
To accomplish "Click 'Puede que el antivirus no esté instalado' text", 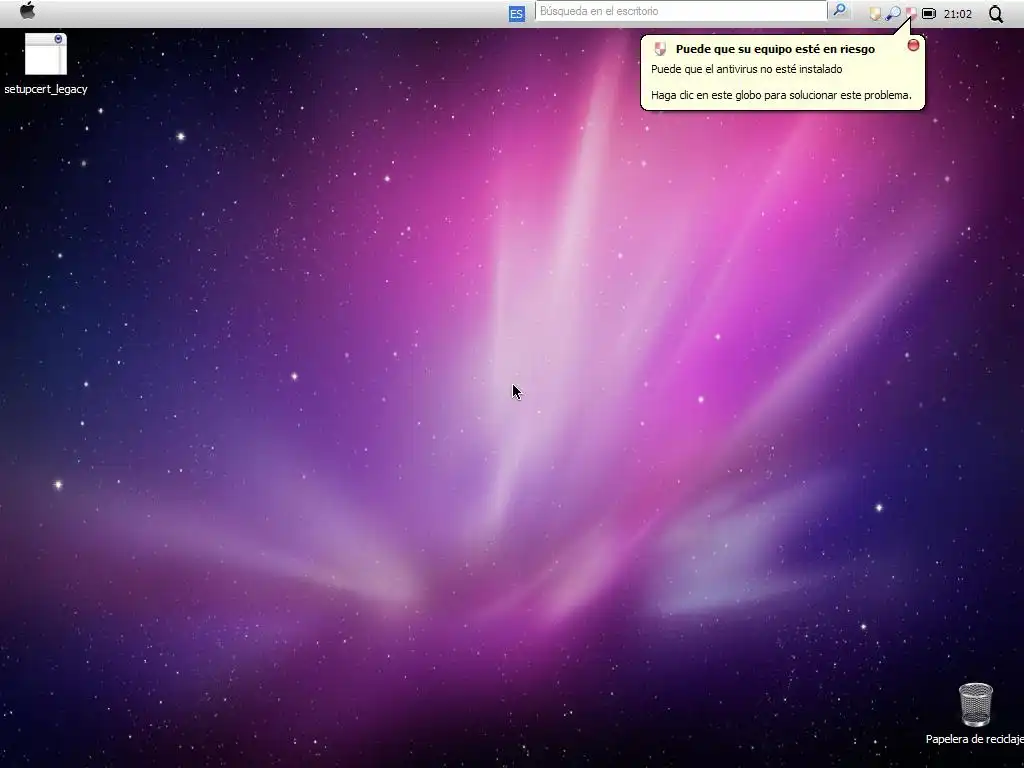I will [x=746, y=69].
